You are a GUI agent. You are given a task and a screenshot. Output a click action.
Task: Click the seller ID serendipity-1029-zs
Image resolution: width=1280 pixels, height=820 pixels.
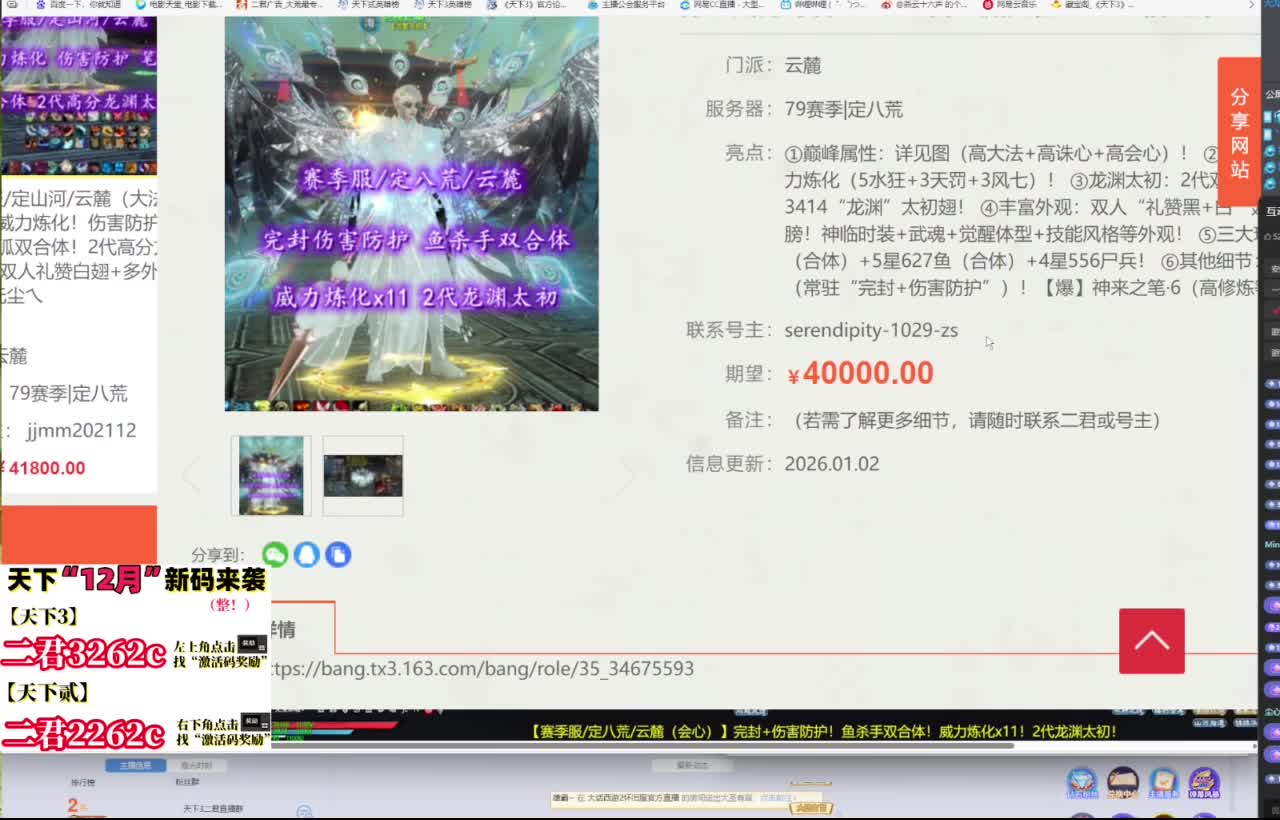pos(871,330)
